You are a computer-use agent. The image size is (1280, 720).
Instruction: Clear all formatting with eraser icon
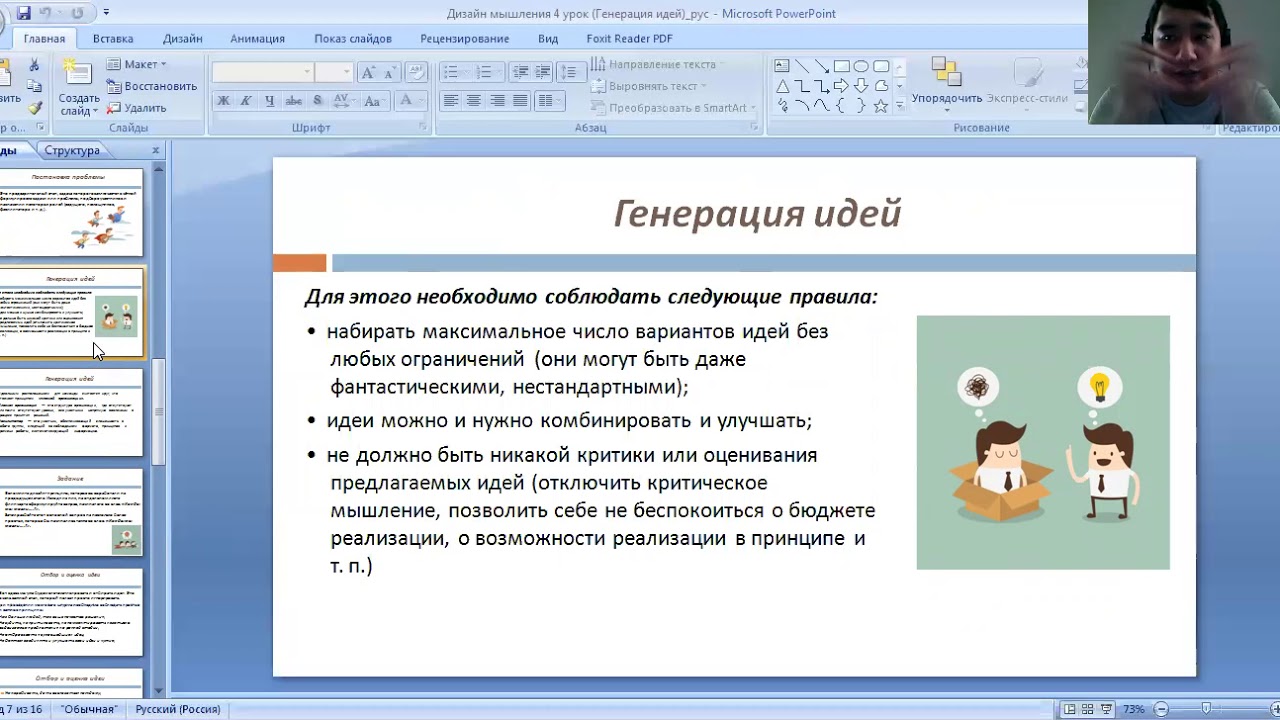coord(416,72)
